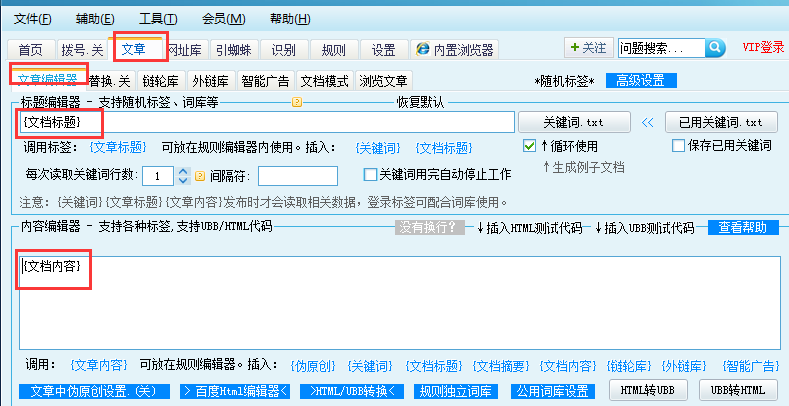This screenshot has width=789, height=406.
Task: Uncheck the 循环使用 checkbox
Action: [531, 146]
